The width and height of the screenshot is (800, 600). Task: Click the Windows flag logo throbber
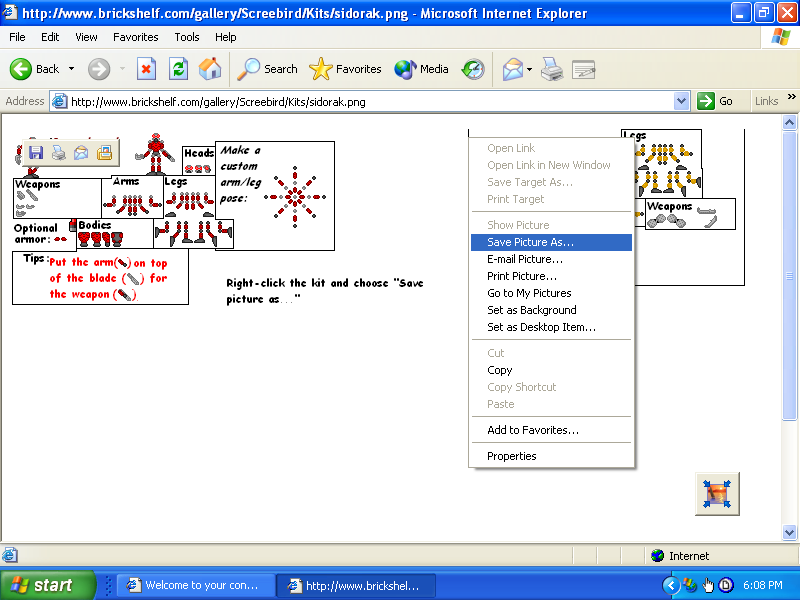(781, 37)
